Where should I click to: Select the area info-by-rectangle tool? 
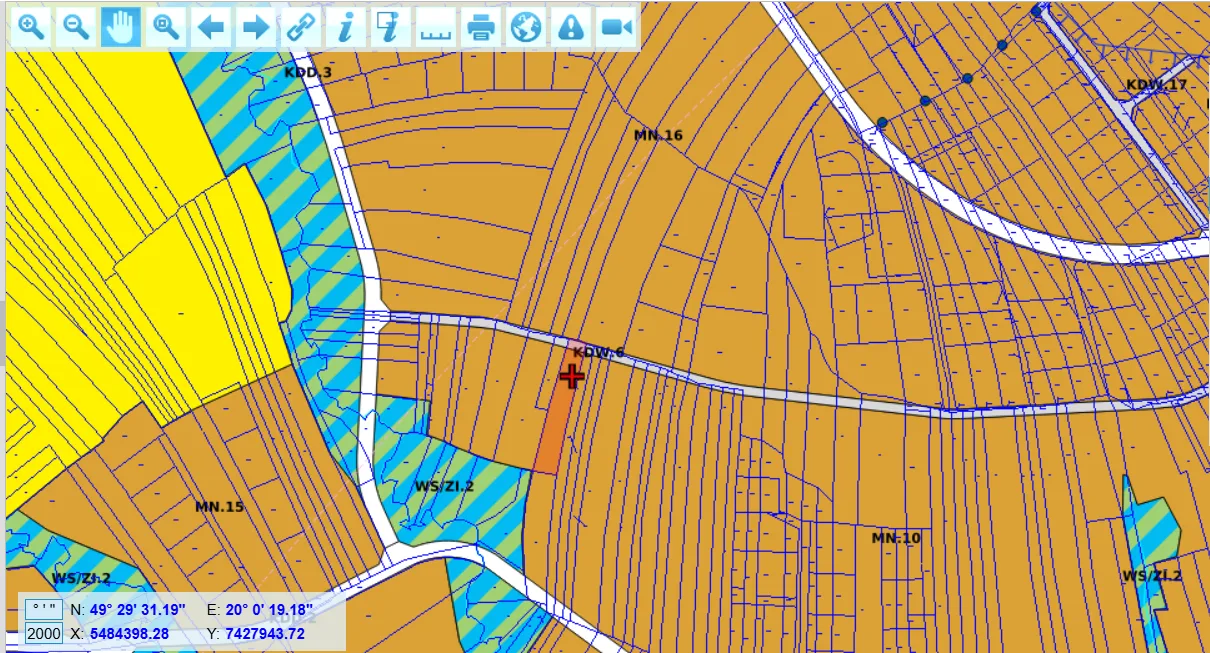coord(391,27)
